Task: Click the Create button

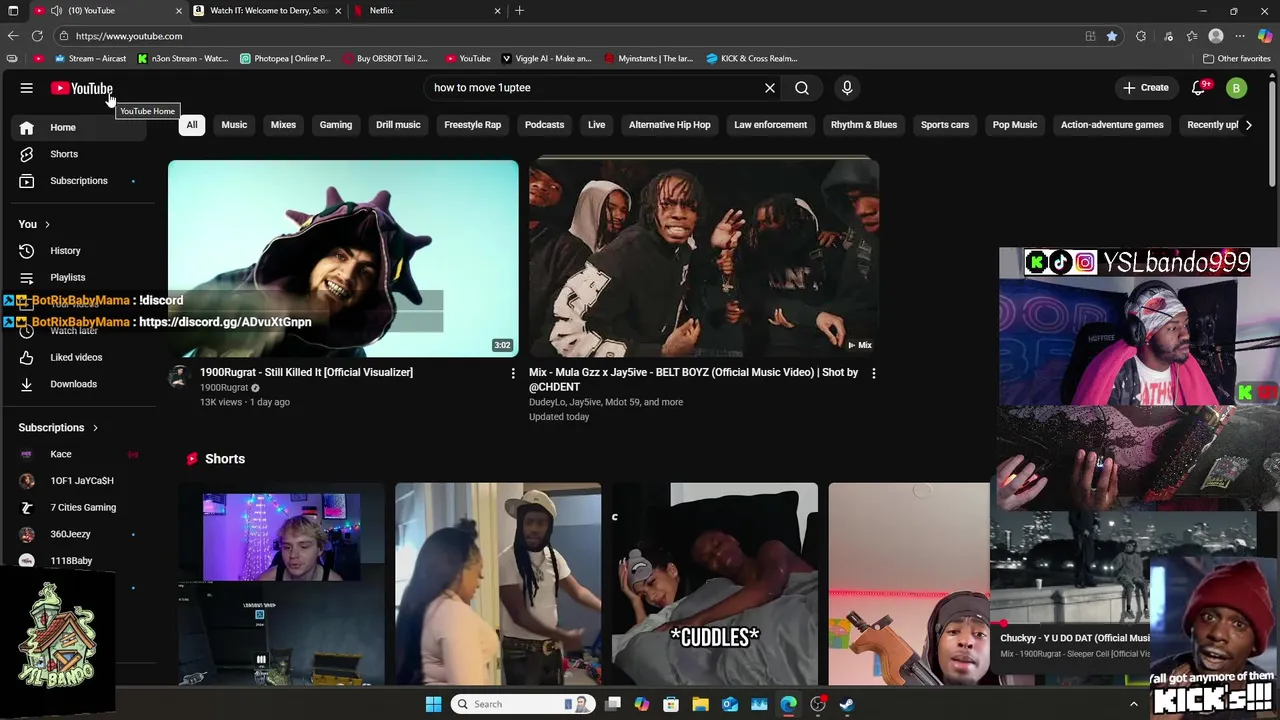Action: [x=1145, y=88]
